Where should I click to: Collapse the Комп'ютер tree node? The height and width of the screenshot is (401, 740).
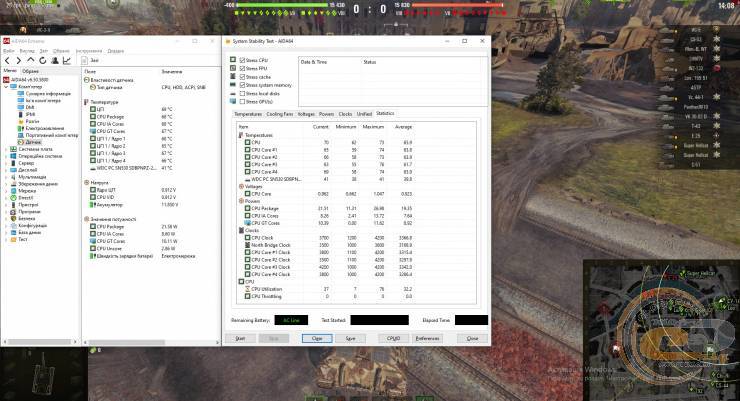click(x=6, y=87)
